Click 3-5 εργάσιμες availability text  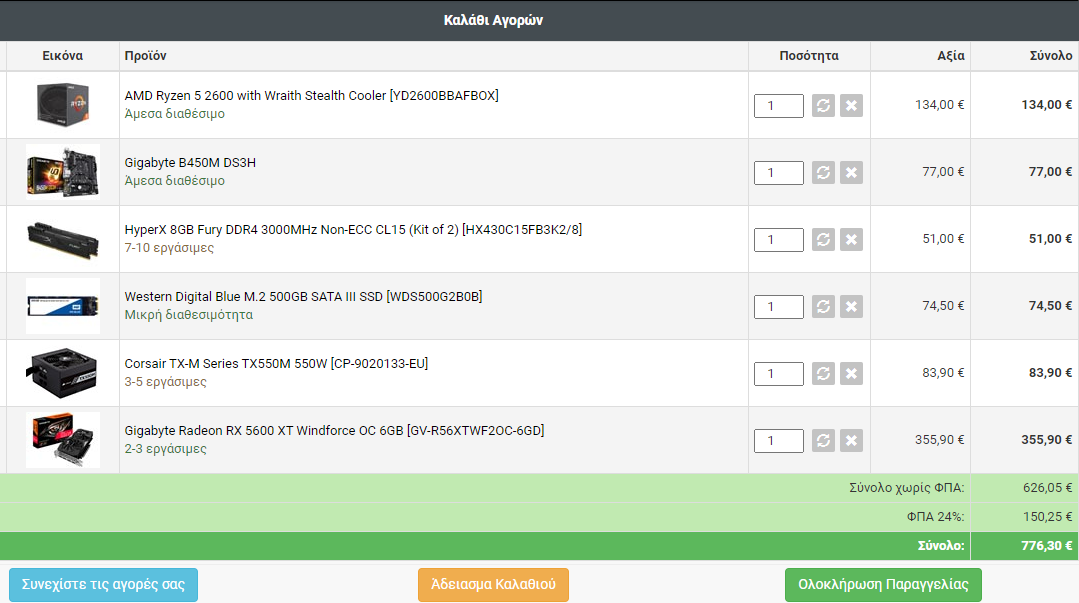pyautogui.click(x=165, y=381)
